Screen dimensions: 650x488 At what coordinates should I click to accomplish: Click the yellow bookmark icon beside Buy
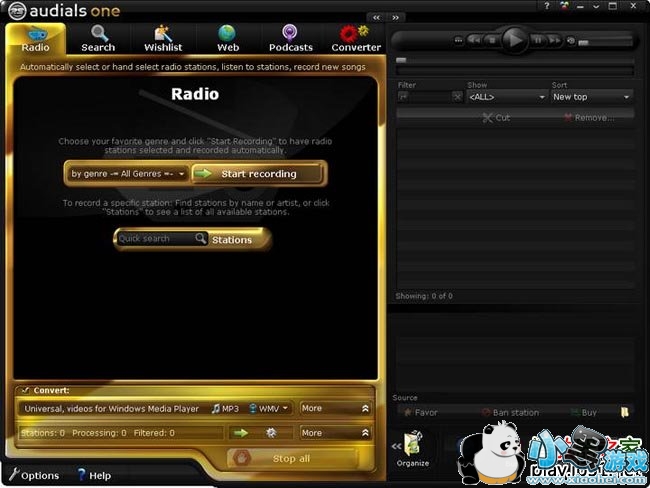625,412
